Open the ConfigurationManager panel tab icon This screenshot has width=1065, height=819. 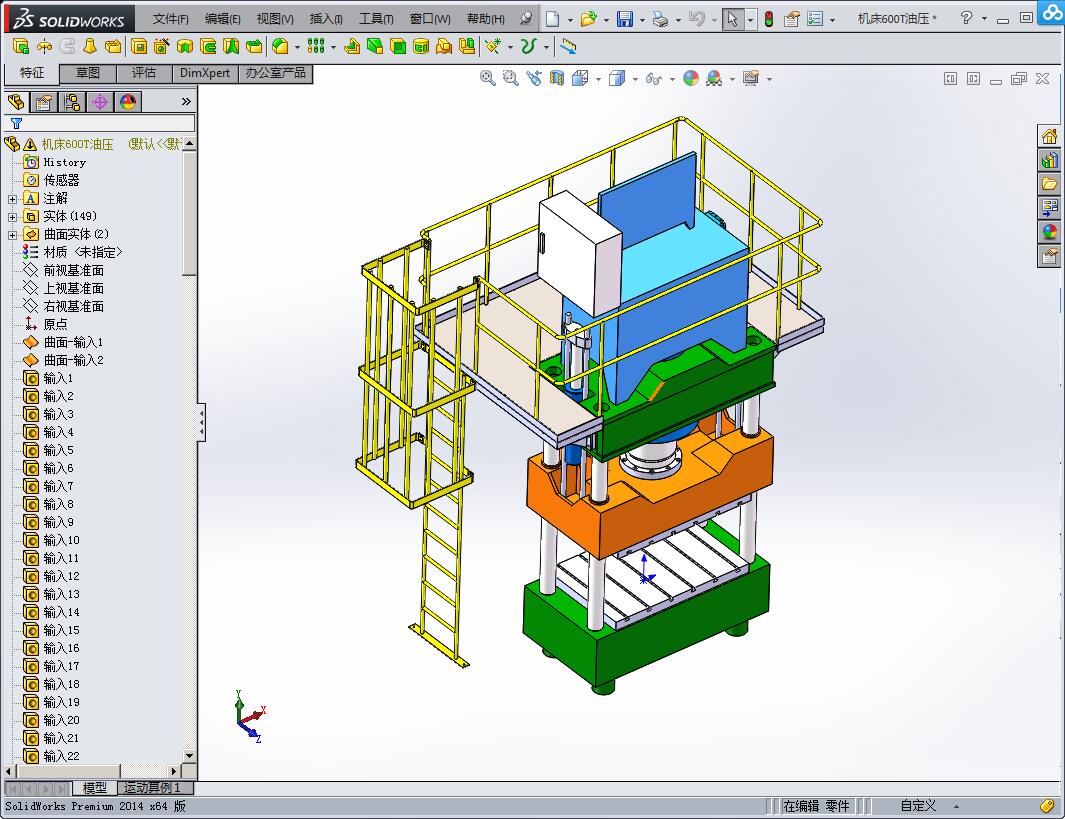72,101
